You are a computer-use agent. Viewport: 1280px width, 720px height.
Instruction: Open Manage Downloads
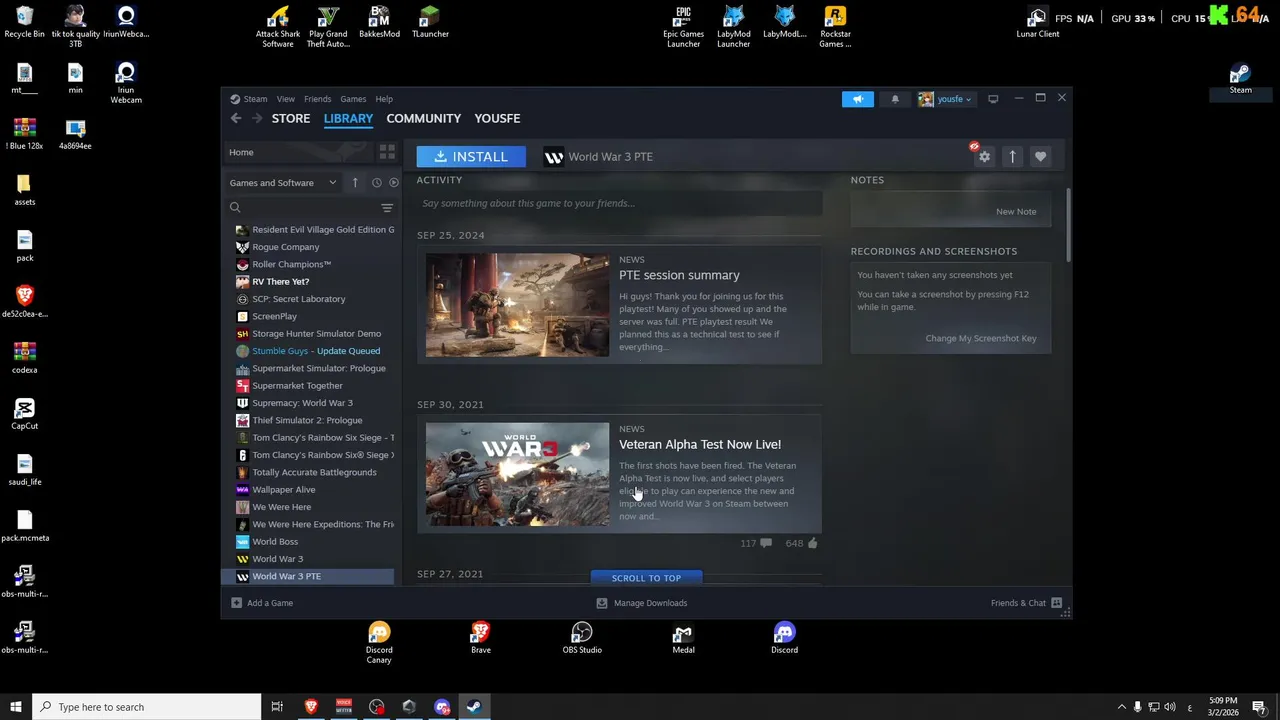click(x=642, y=603)
